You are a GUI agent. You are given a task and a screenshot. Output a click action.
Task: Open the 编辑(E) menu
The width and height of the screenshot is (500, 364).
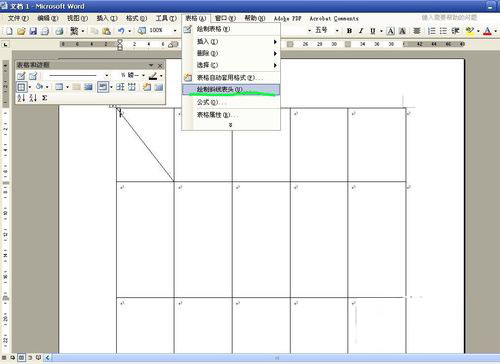(48, 18)
